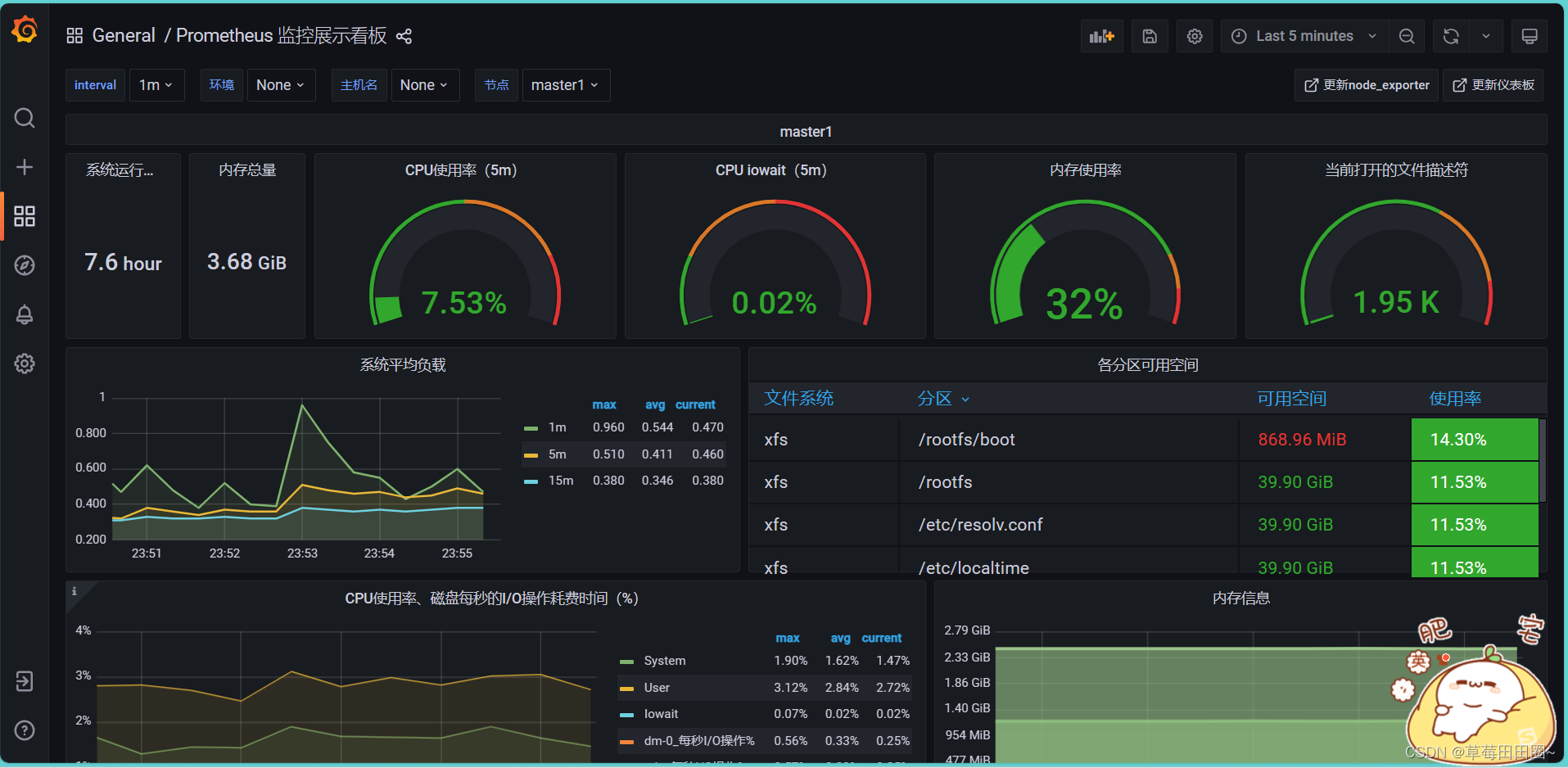Toggle the 5m load series in legend

558,454
